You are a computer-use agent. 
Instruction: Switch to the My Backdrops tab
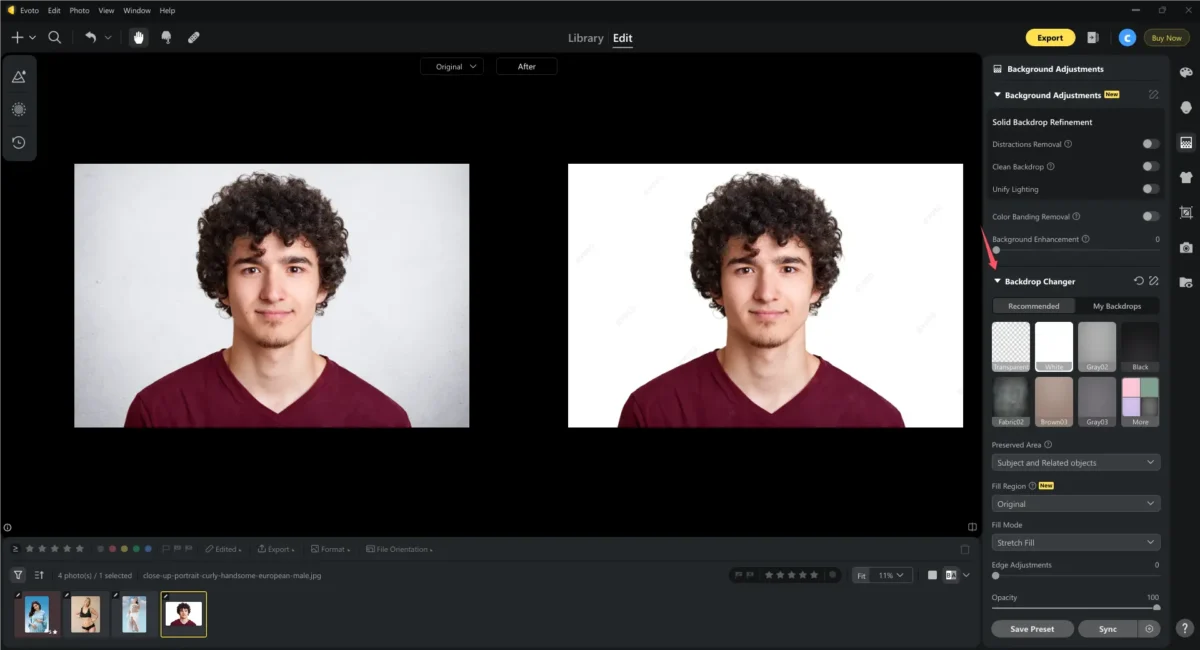click(x=1117, y=306)
